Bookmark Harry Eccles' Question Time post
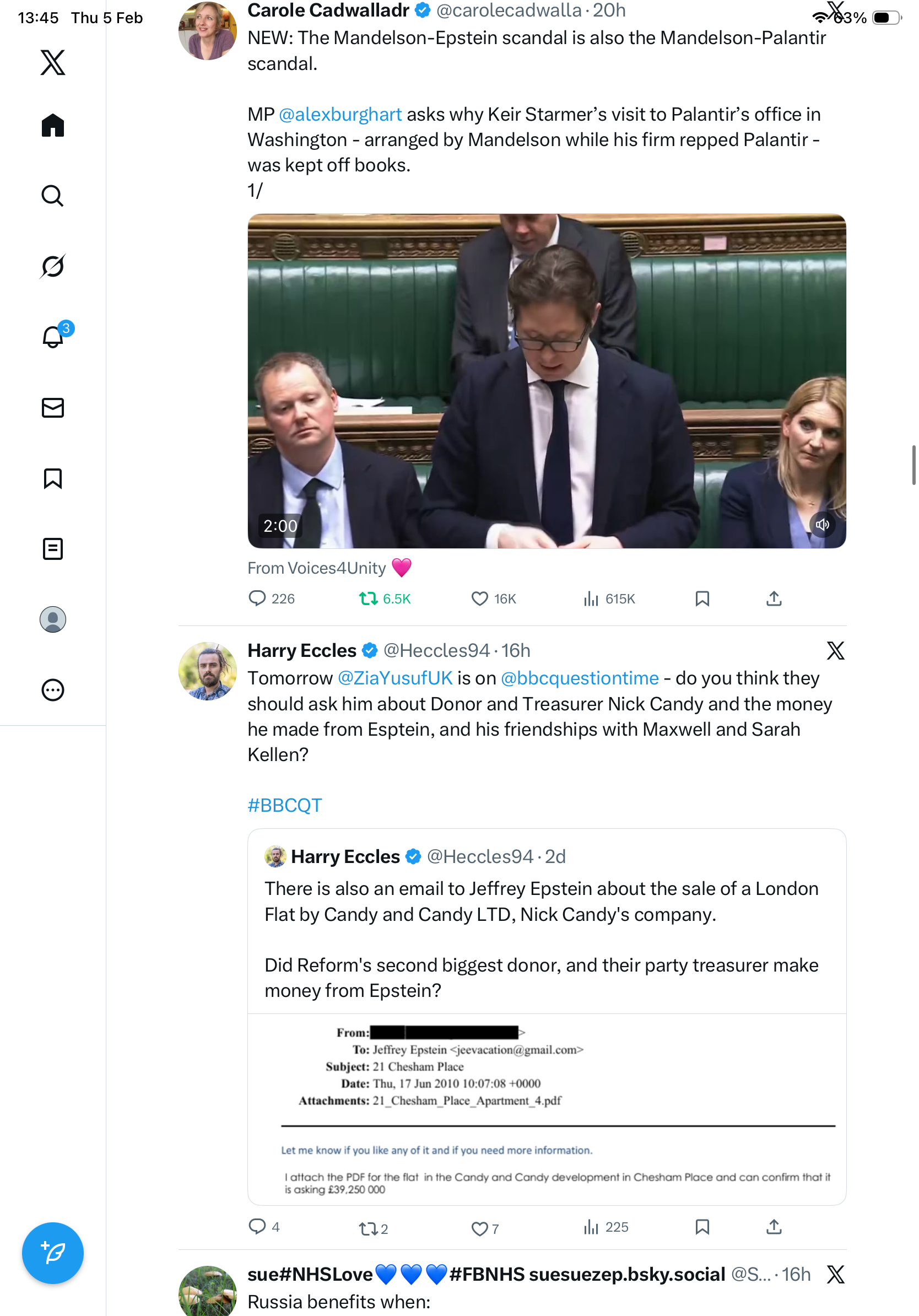This screenshot has height=1316, width=919. (702, 1227)
